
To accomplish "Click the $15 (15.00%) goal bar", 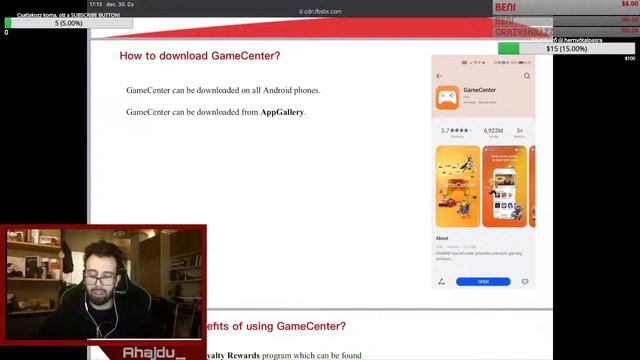I will [567, 49].
